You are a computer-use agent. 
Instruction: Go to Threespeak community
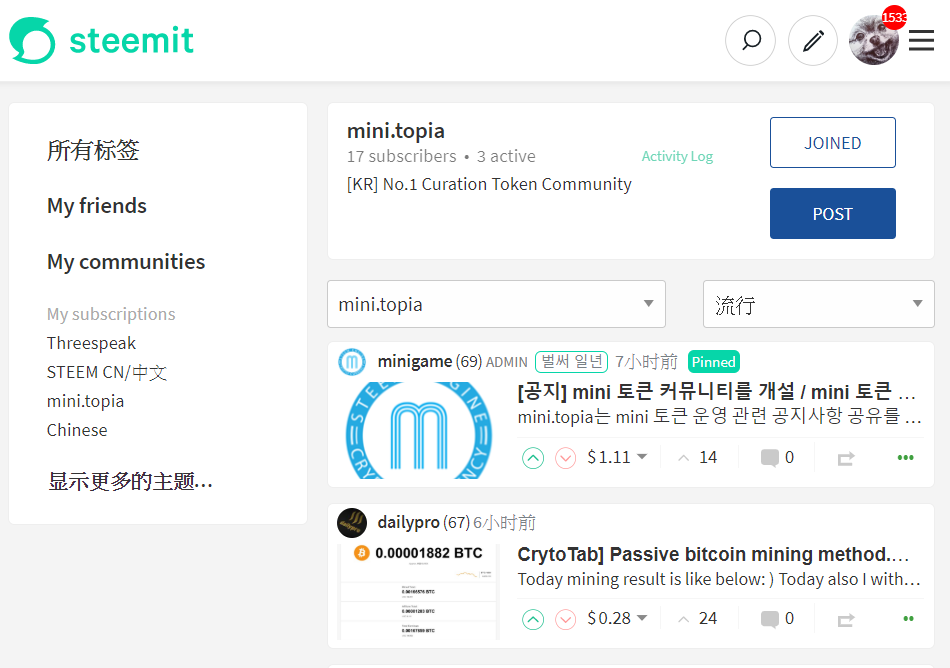click(x=91, y=343)
